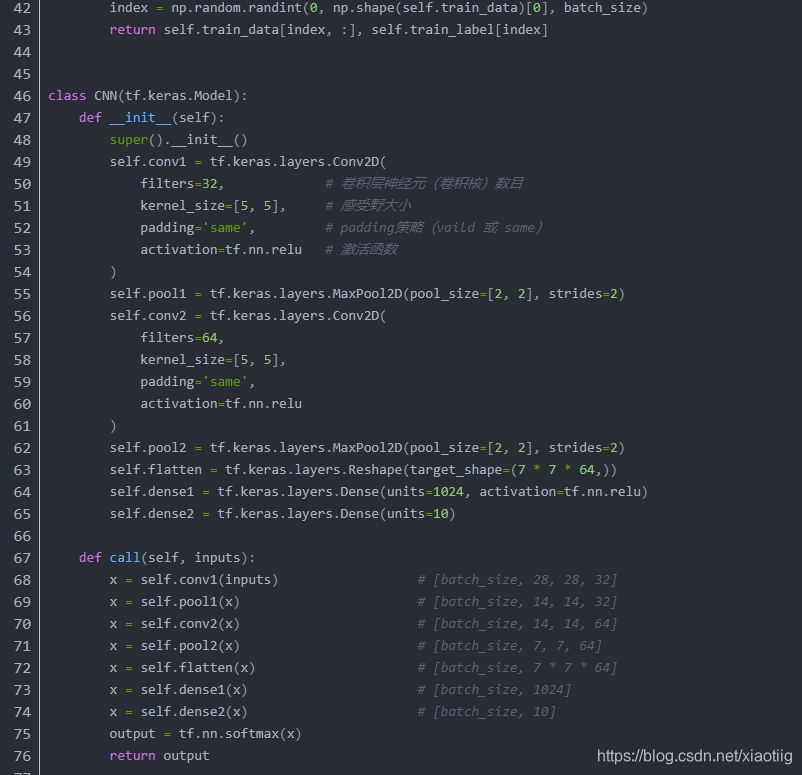Image resolution: width=802 pixels, height=775 pixels.
Task: Click 'self.conv1' assignment on line 49
Action: [x=148, y=162]
